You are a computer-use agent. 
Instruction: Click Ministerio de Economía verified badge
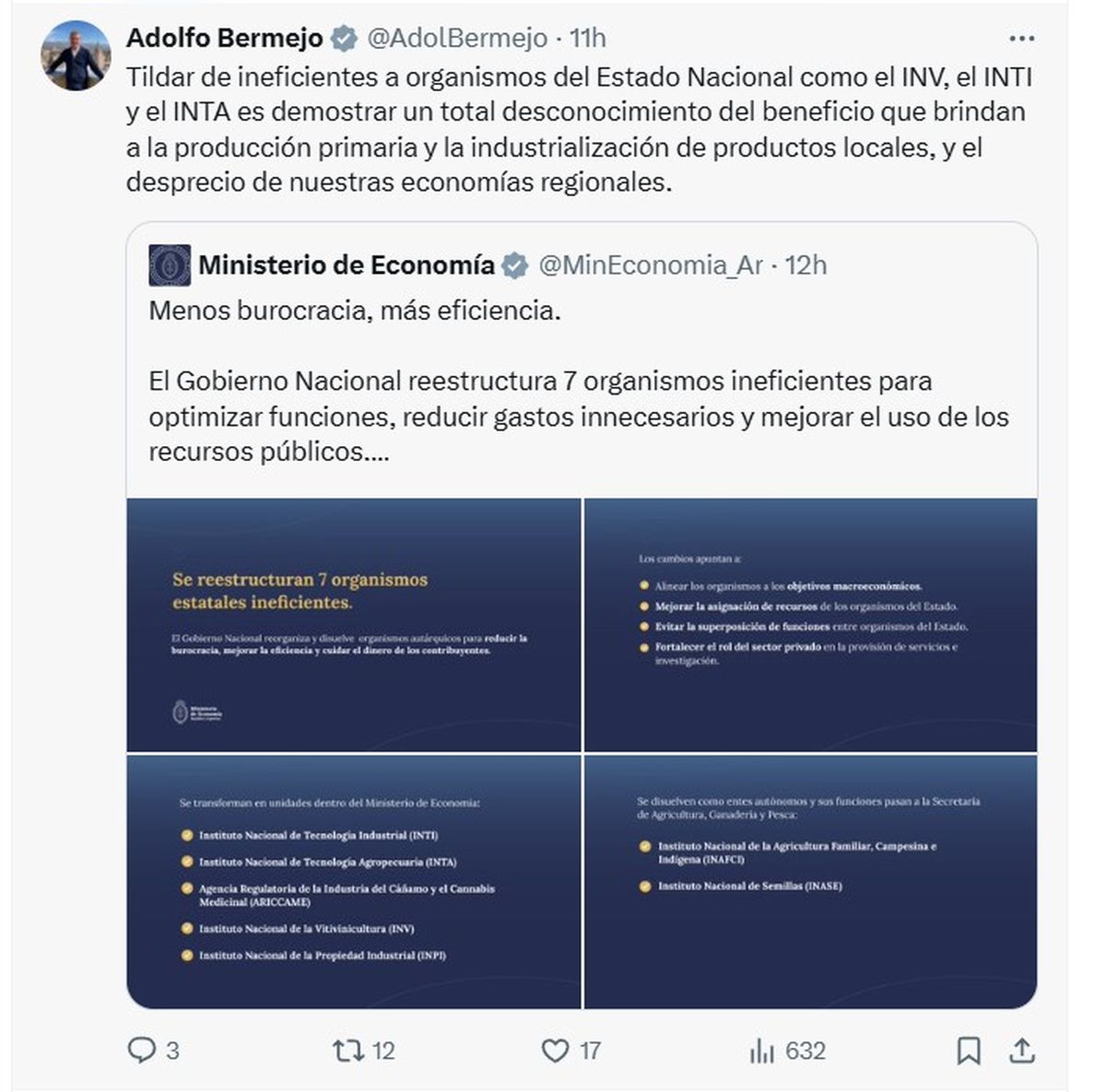click(x=515, y=266)
